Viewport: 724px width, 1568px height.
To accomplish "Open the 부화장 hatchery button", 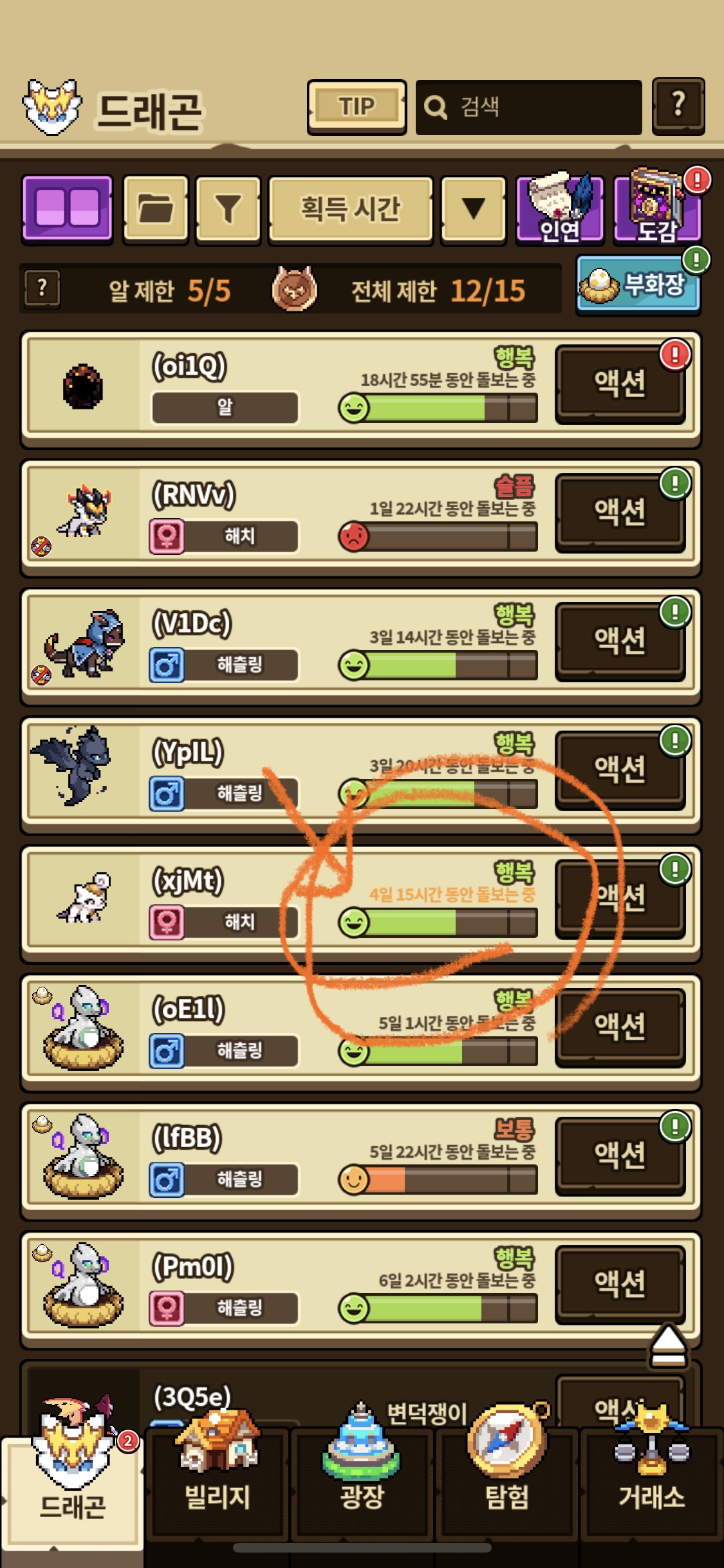I will (x=638, y=284).
